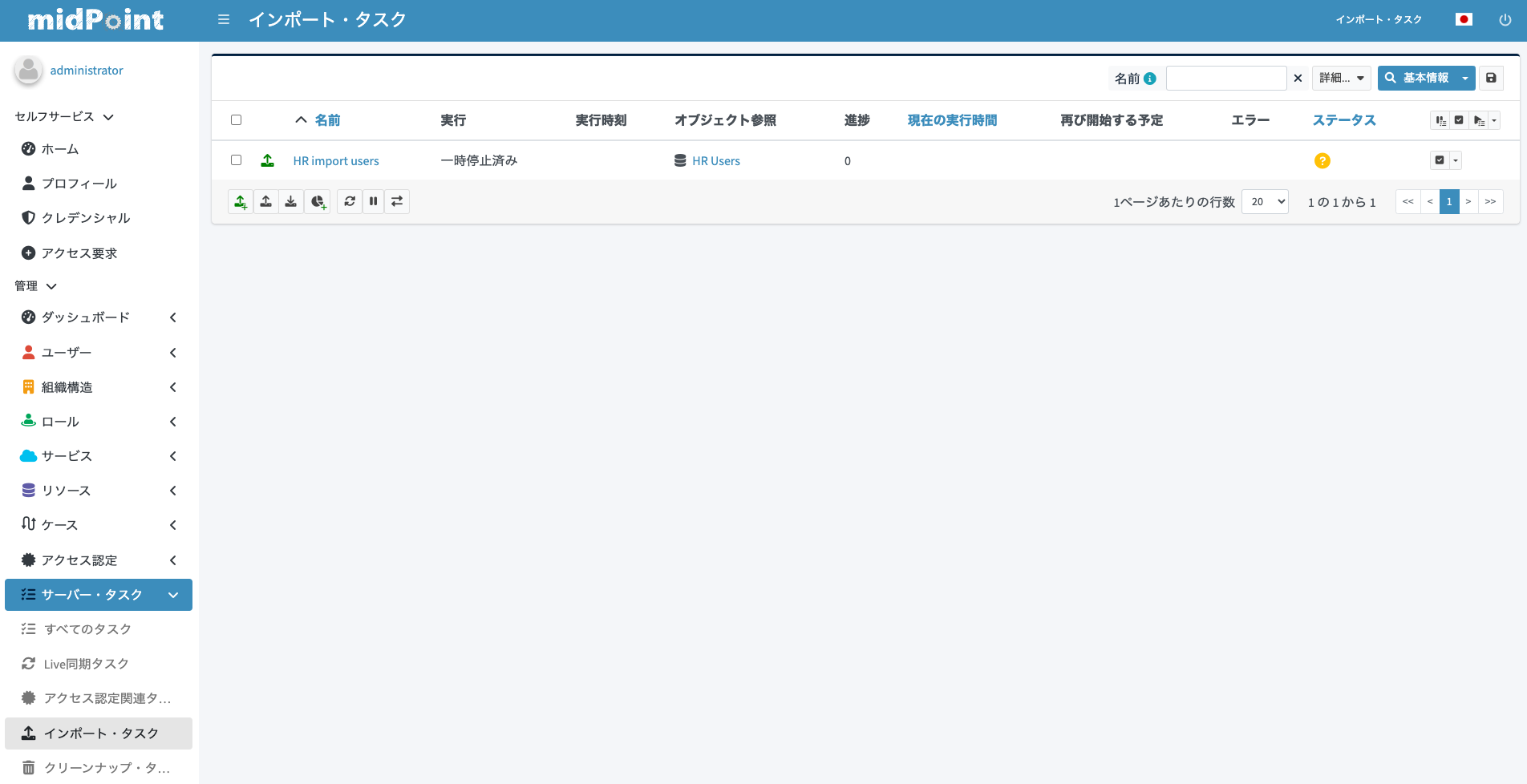Click the check-mark header action icon

pos(1459,120)
